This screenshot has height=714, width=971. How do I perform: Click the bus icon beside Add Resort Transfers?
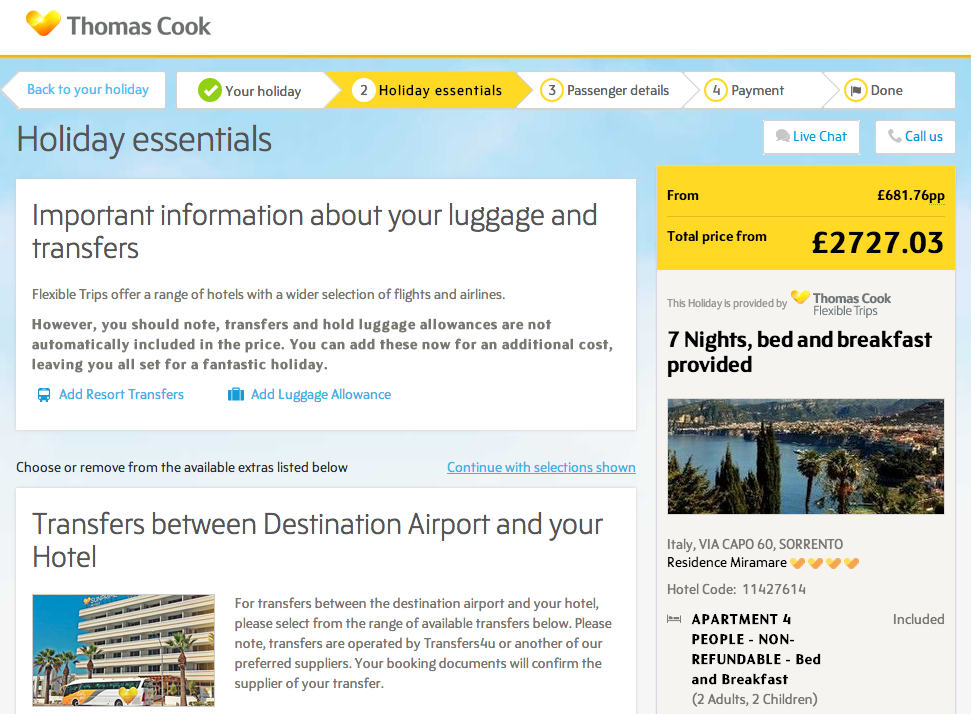(x=44, y=395)
